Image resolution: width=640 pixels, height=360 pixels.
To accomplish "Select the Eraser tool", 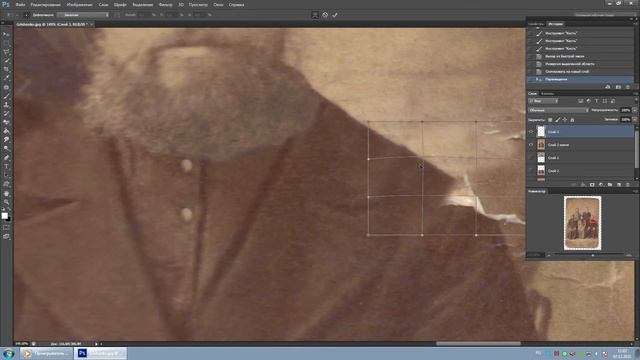I will point(6,122).
